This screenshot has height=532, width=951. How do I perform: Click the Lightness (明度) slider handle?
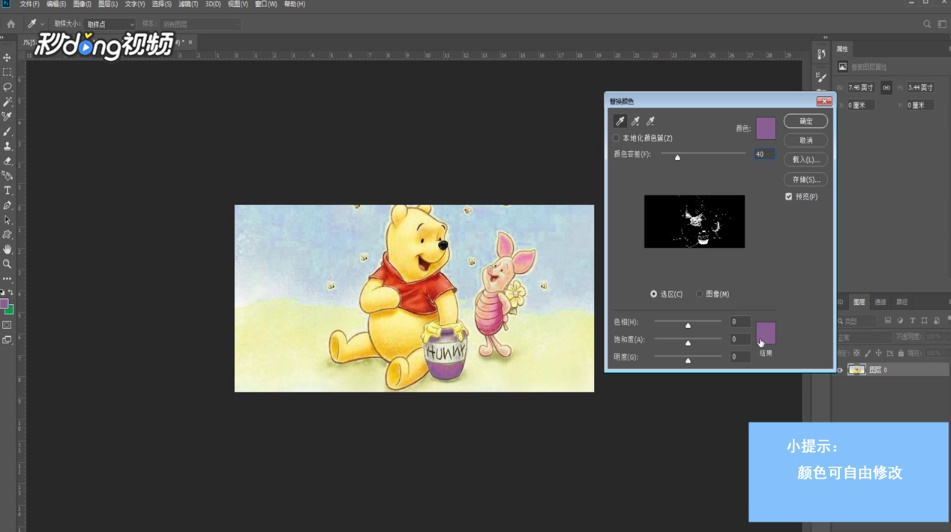(688, 361)
